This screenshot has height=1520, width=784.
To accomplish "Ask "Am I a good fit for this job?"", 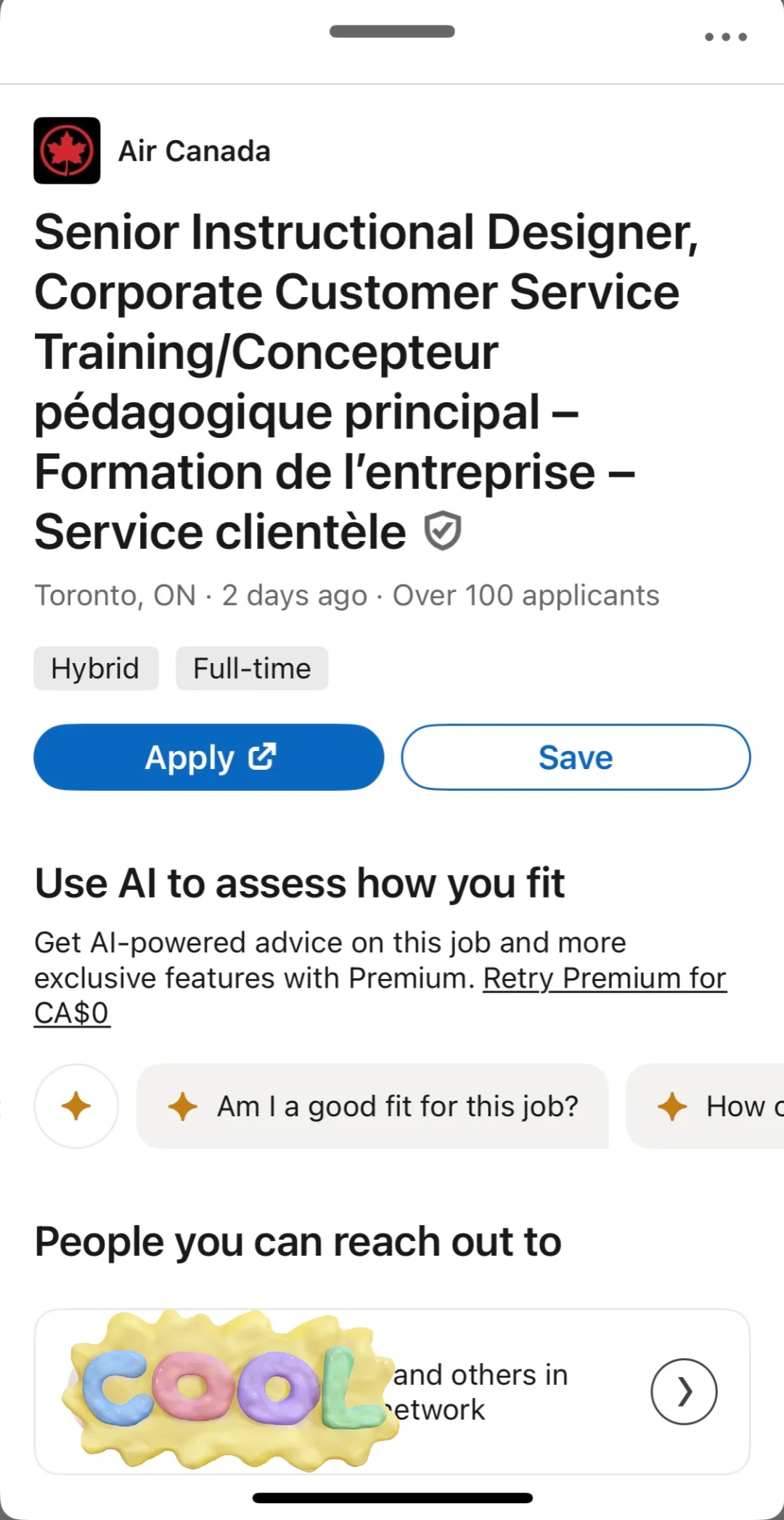I will click(396, 1106).
